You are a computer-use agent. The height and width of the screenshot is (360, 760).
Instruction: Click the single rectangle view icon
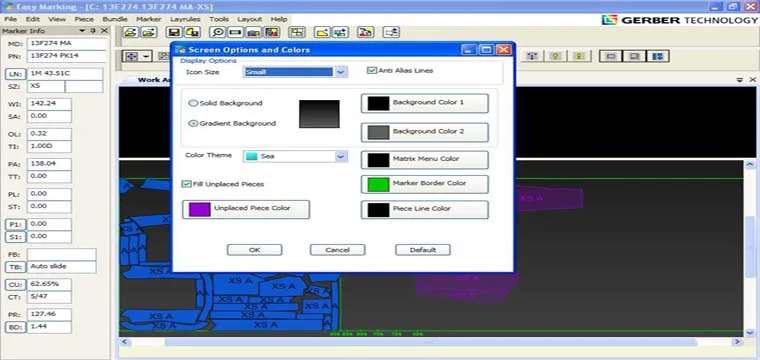coord(611,56)
